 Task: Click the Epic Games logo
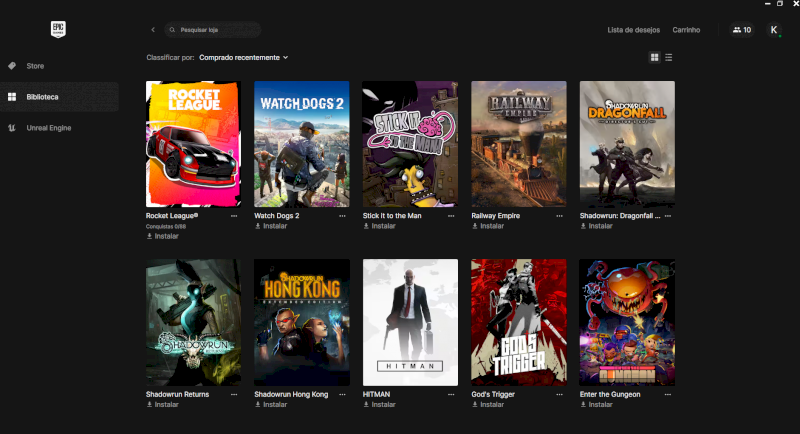58,30
